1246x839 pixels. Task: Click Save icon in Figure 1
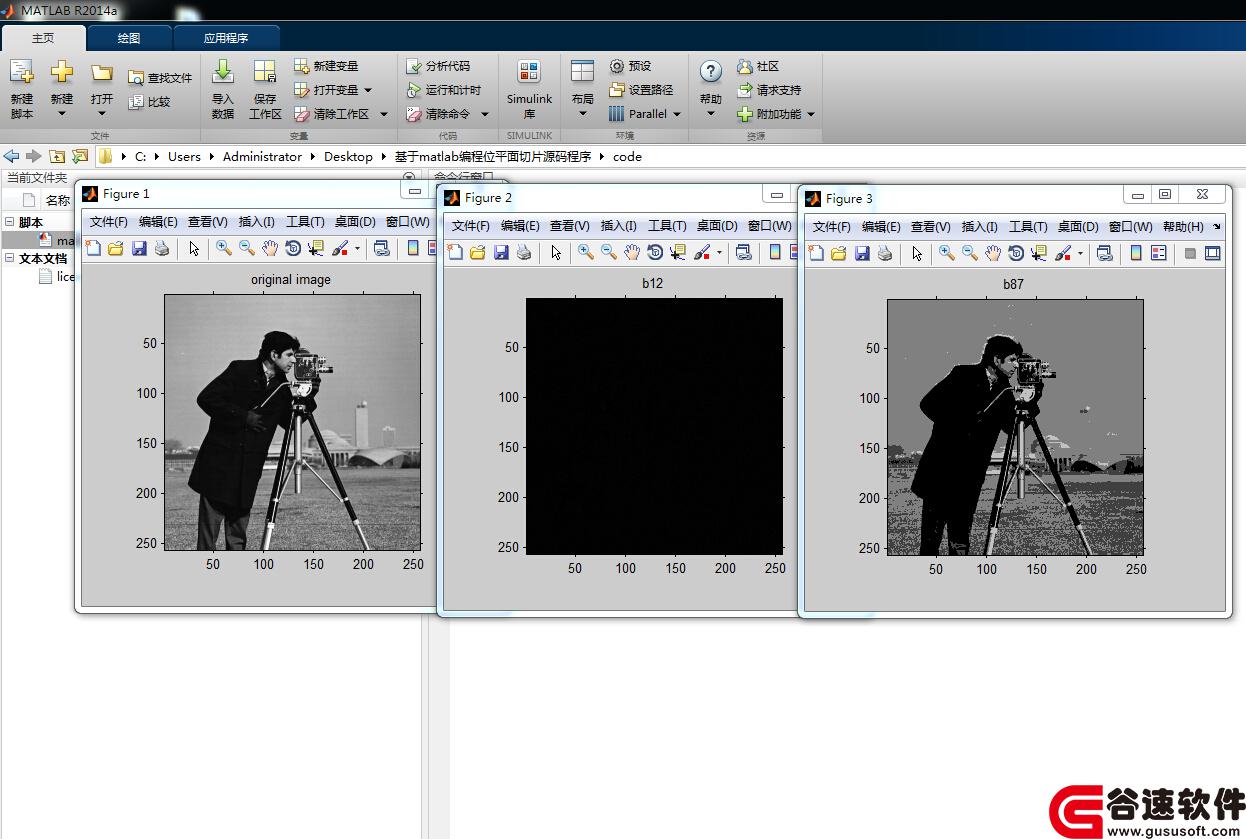click(x=139, y=249)
